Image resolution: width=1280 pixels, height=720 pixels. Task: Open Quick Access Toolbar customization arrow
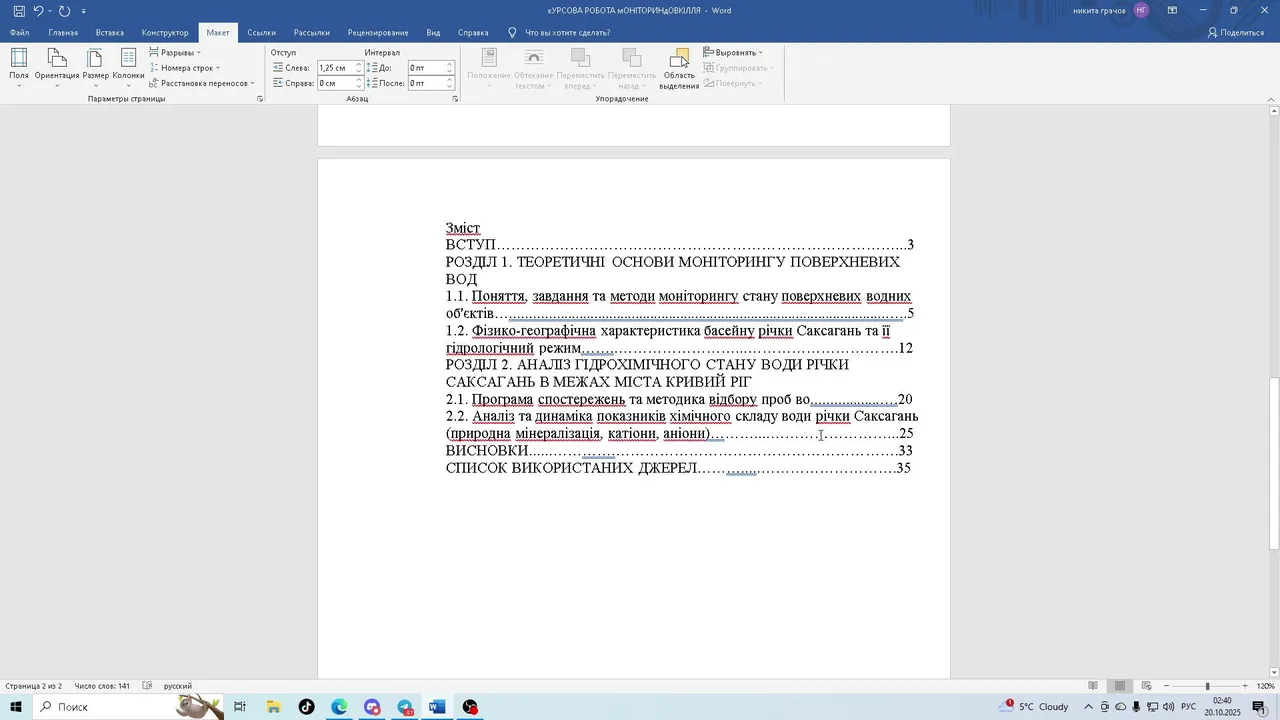[x=84, y=11]
